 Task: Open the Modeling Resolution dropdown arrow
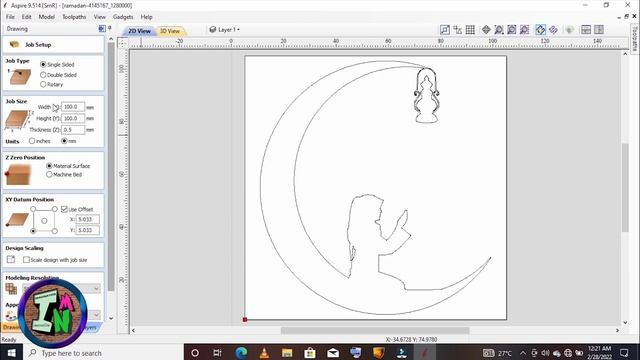tap(96, 289)
